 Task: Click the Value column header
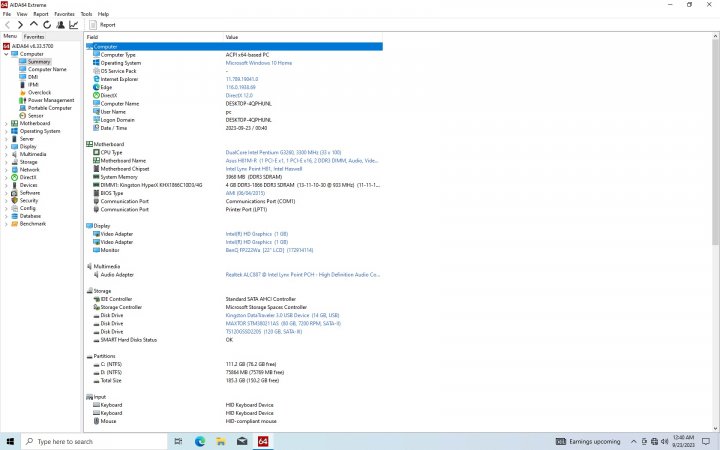[x=303, y=37]
